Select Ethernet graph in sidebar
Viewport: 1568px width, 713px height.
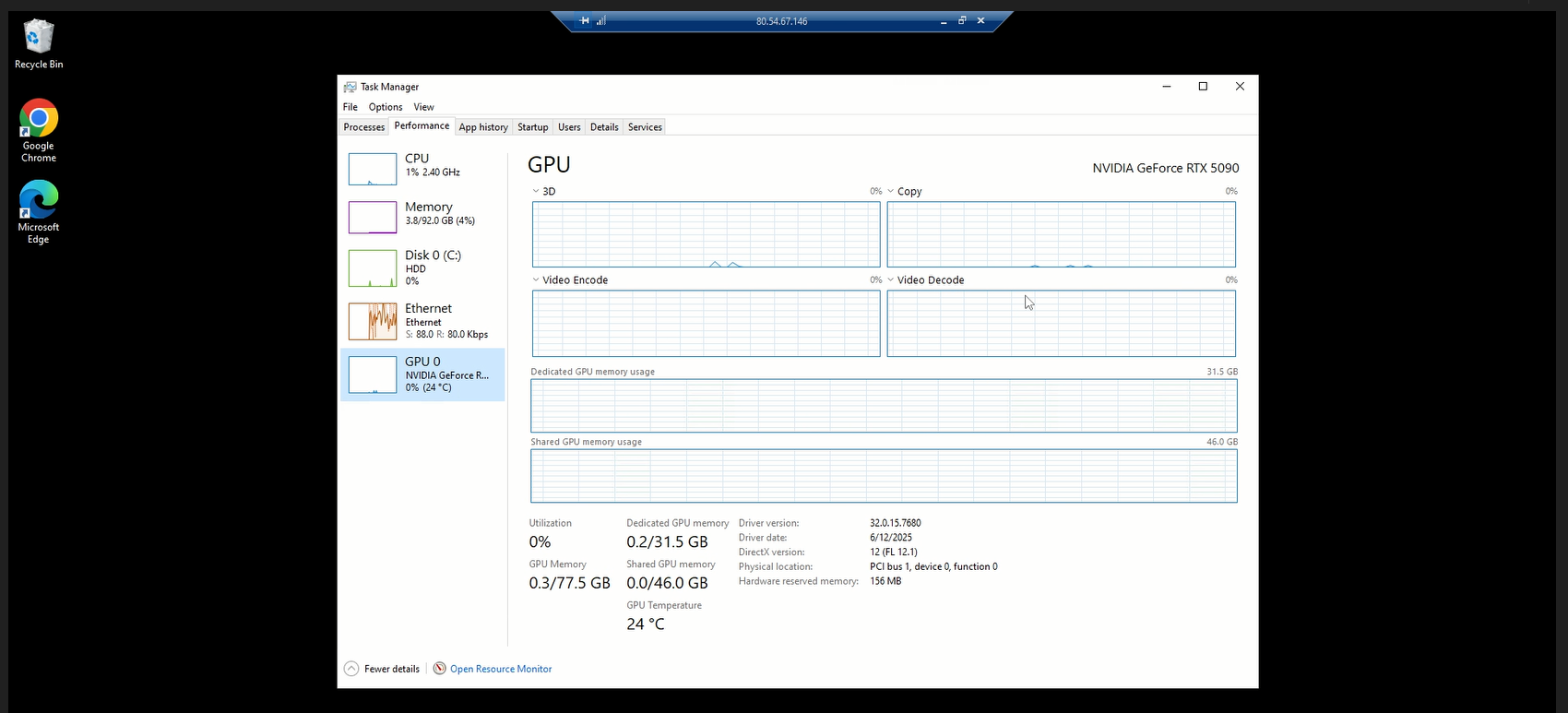(373, 321)
